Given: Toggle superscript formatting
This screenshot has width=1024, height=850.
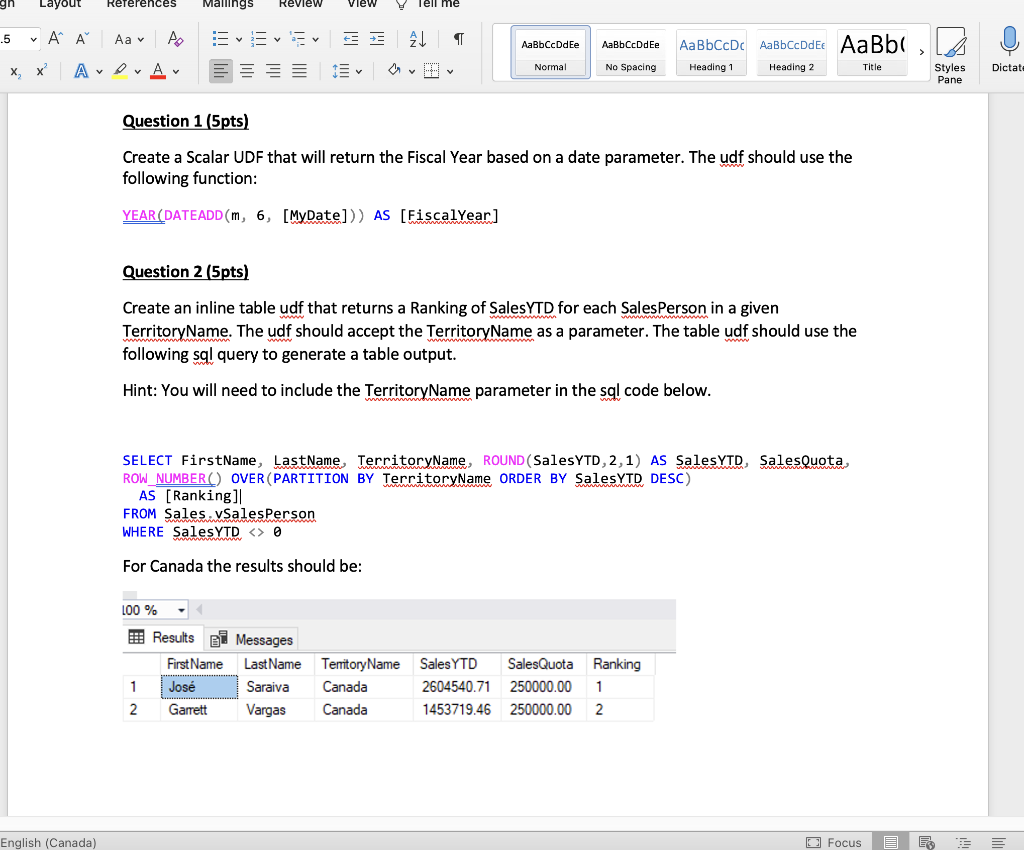Looking at the screenshot, I should click(41, 71).
